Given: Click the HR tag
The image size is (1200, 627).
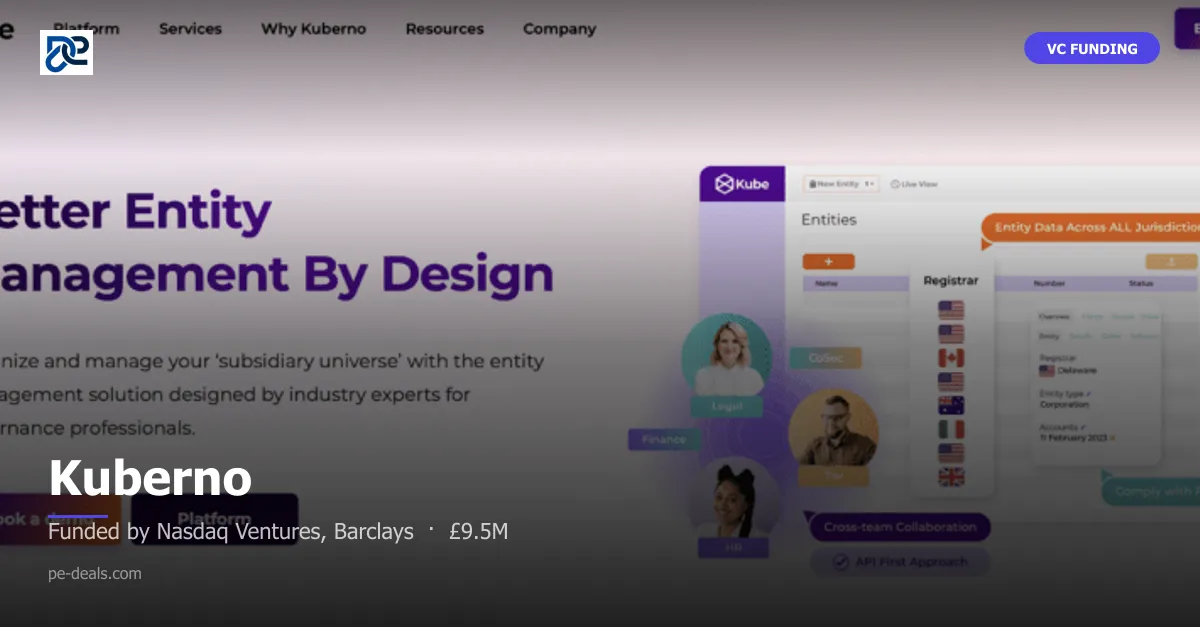Looking at the screenshot, I should [733, 548].
